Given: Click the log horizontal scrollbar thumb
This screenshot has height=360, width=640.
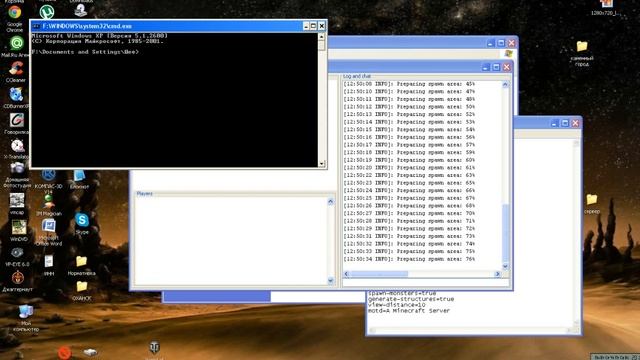Looking at the screenshot, I should point(379,274).
